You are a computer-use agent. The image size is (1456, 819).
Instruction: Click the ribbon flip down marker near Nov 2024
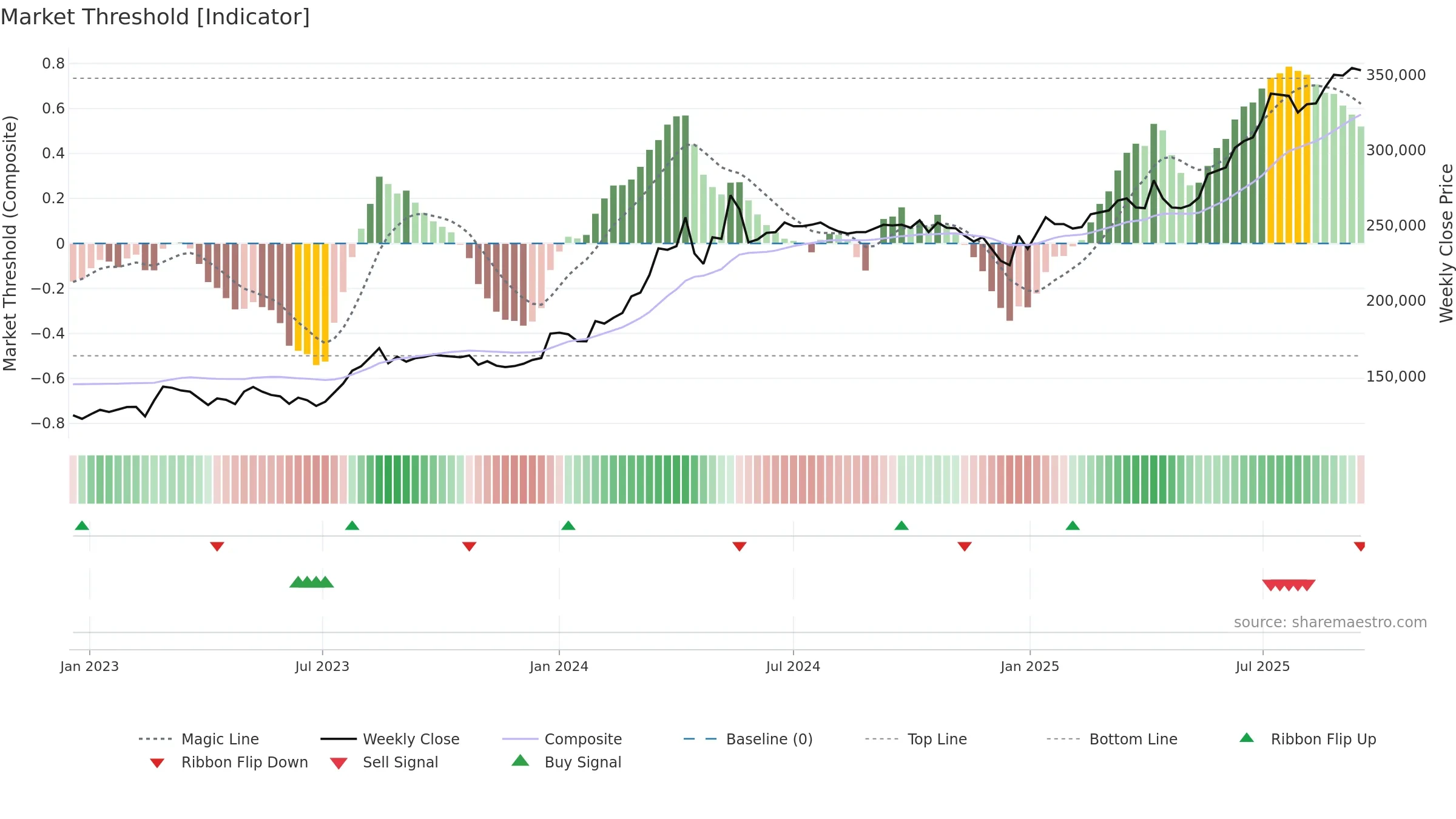click(965, 547)
